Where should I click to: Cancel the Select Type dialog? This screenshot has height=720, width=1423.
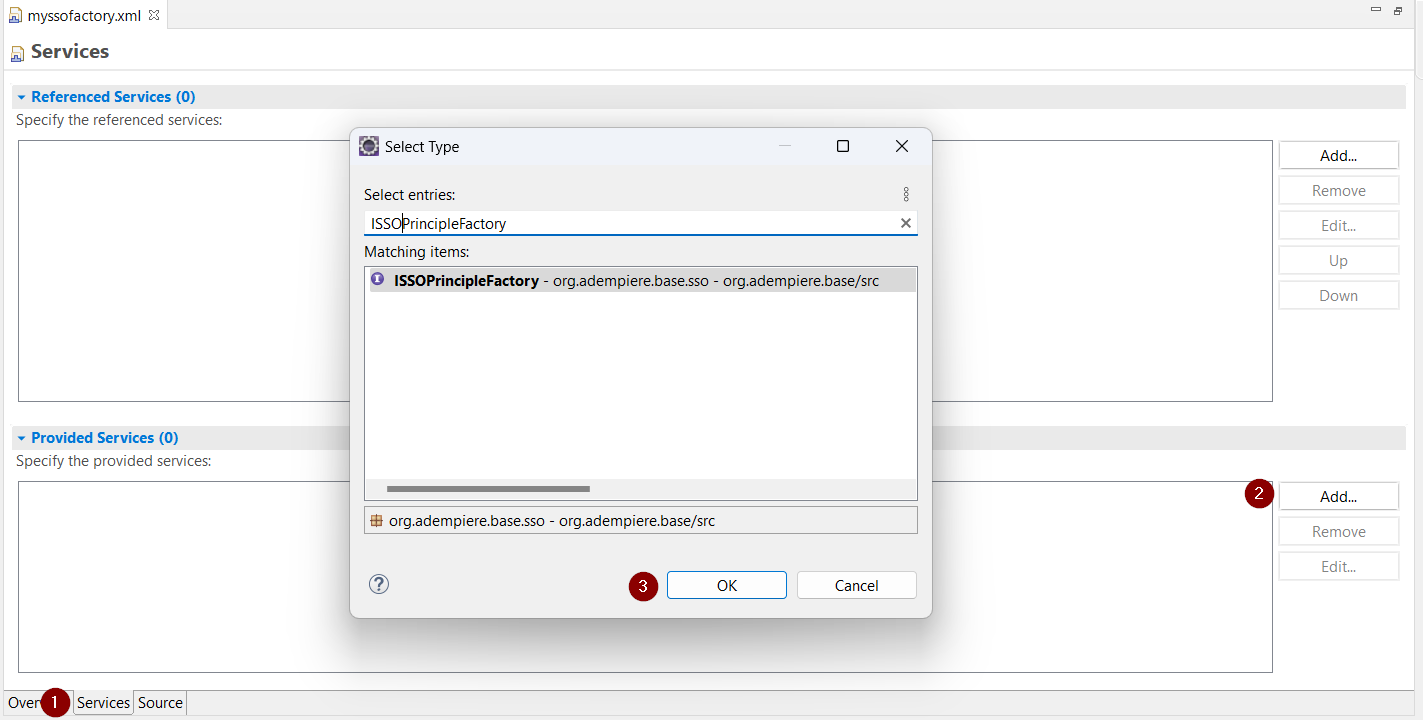point(856,585)
